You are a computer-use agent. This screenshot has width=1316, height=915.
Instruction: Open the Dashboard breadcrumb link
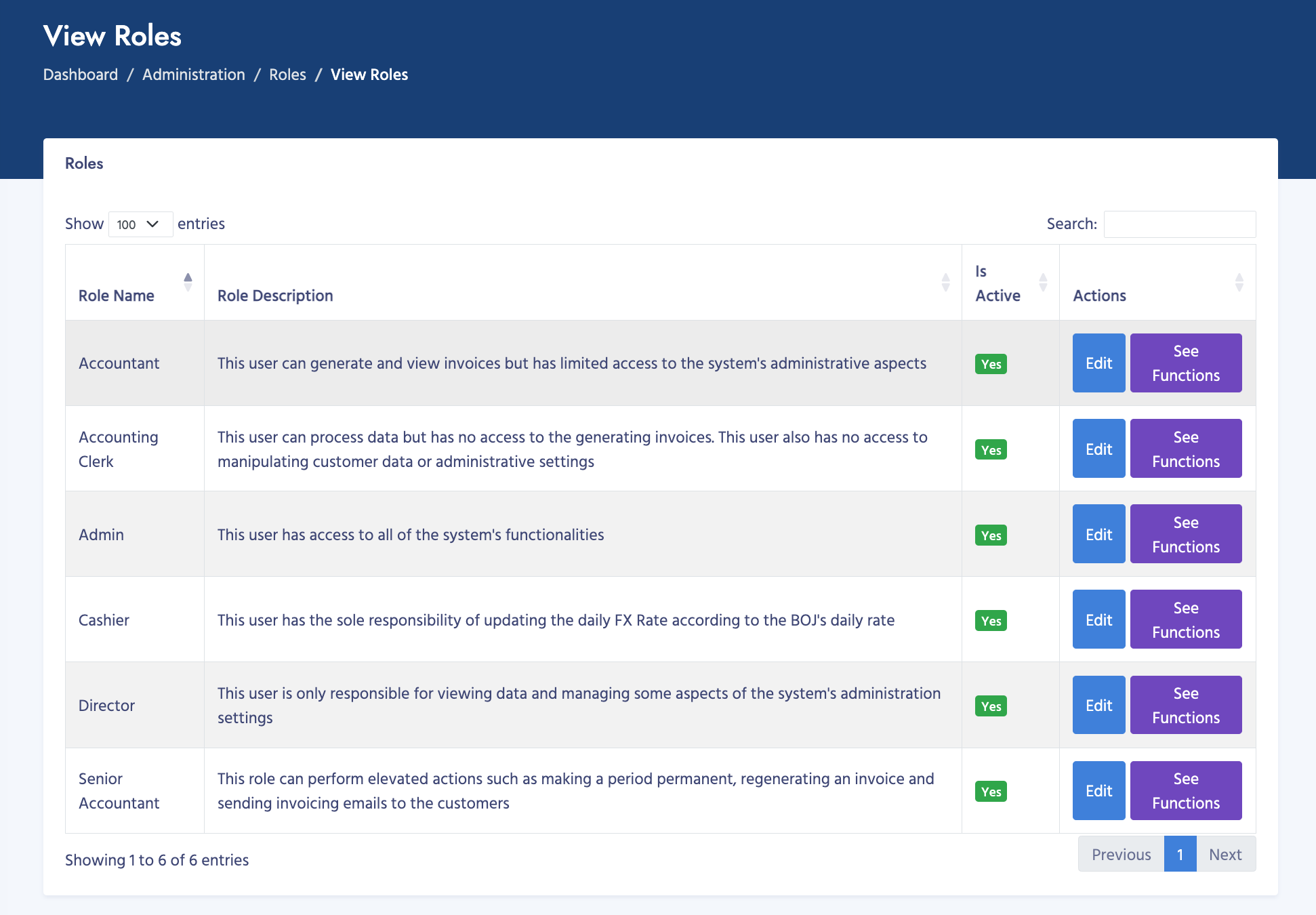[x=80, y=75]
